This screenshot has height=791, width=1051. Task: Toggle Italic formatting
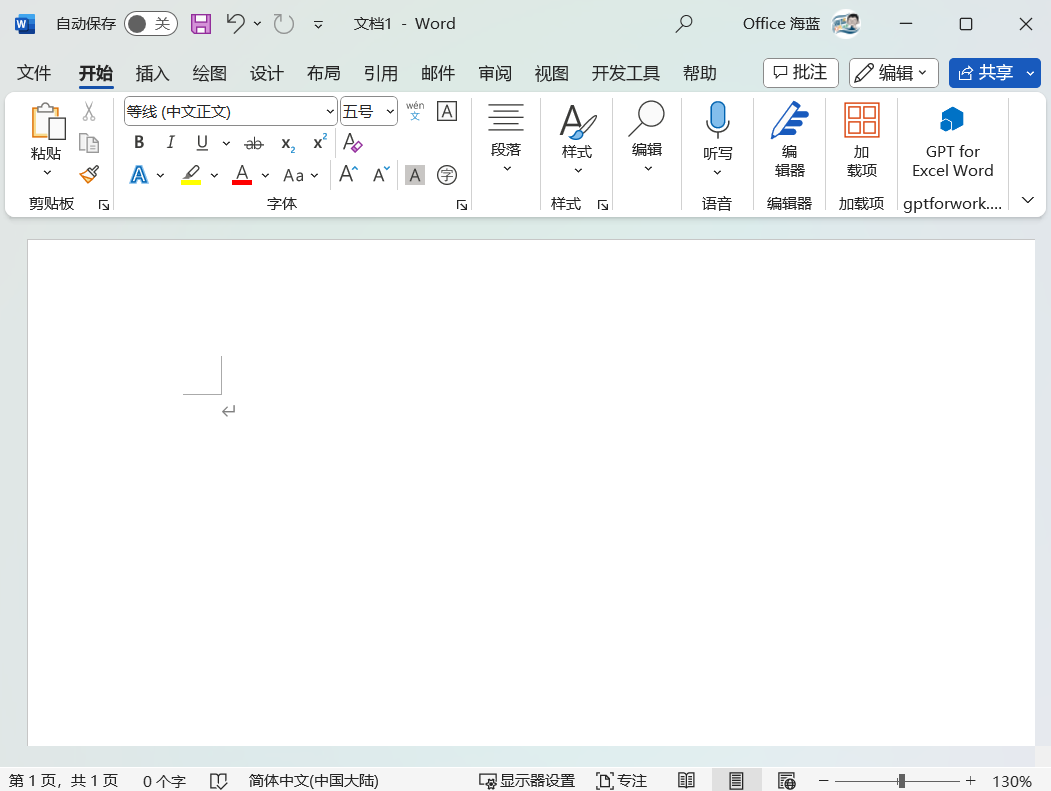170,142
